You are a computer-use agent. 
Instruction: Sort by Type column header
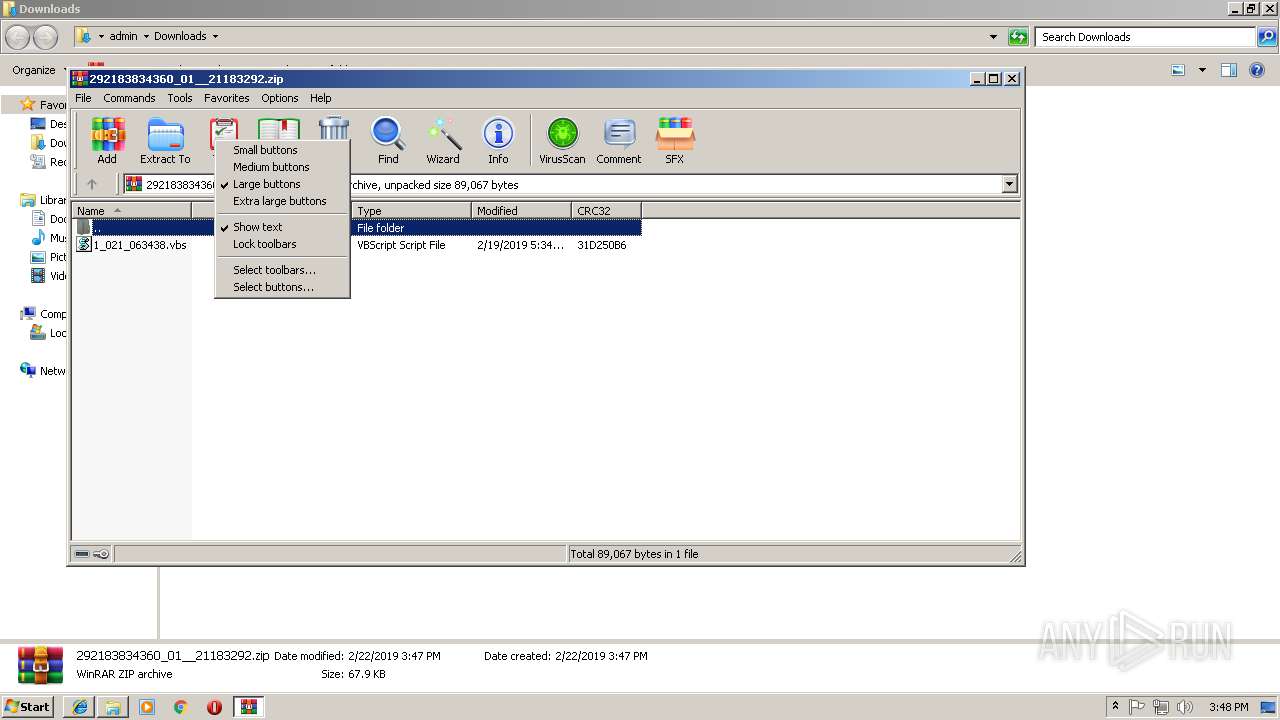click(411, 211)
